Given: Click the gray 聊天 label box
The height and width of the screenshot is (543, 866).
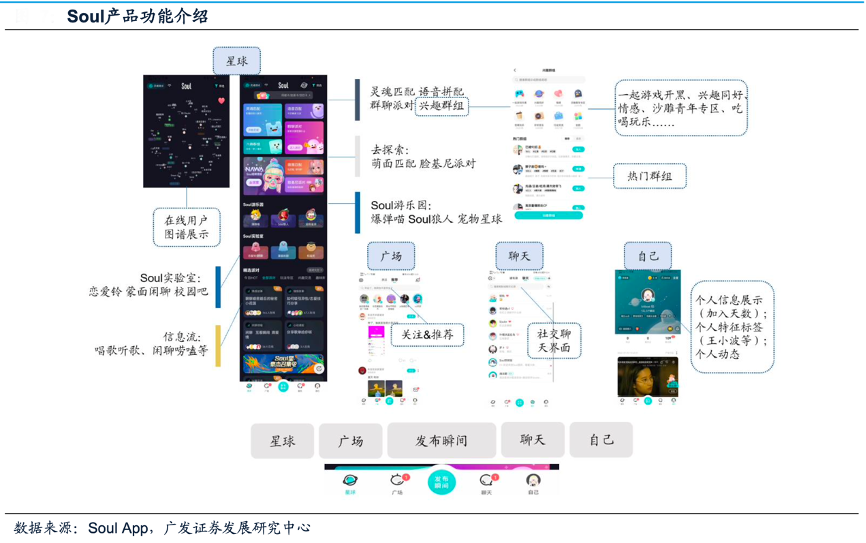Looking at the screenshot, I should tap(532, 440).
